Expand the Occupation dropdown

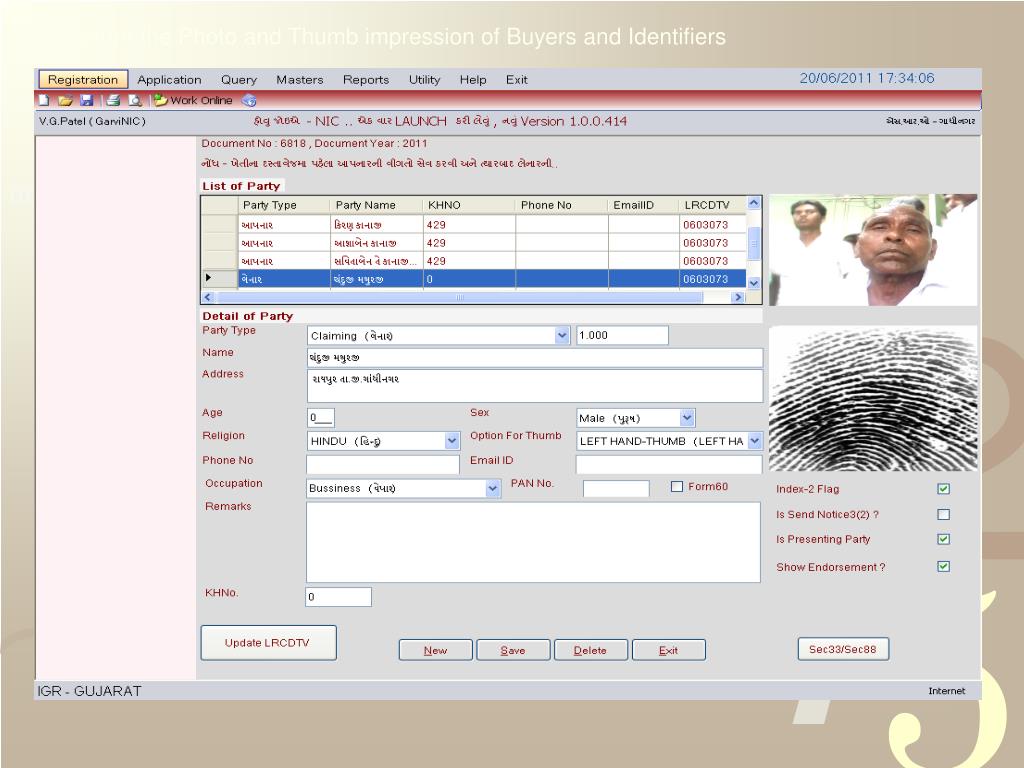click(x=493, y=488)
